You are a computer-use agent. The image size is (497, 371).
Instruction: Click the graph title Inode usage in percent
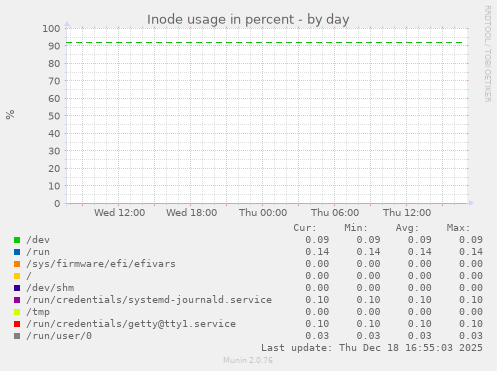(248, 20)
